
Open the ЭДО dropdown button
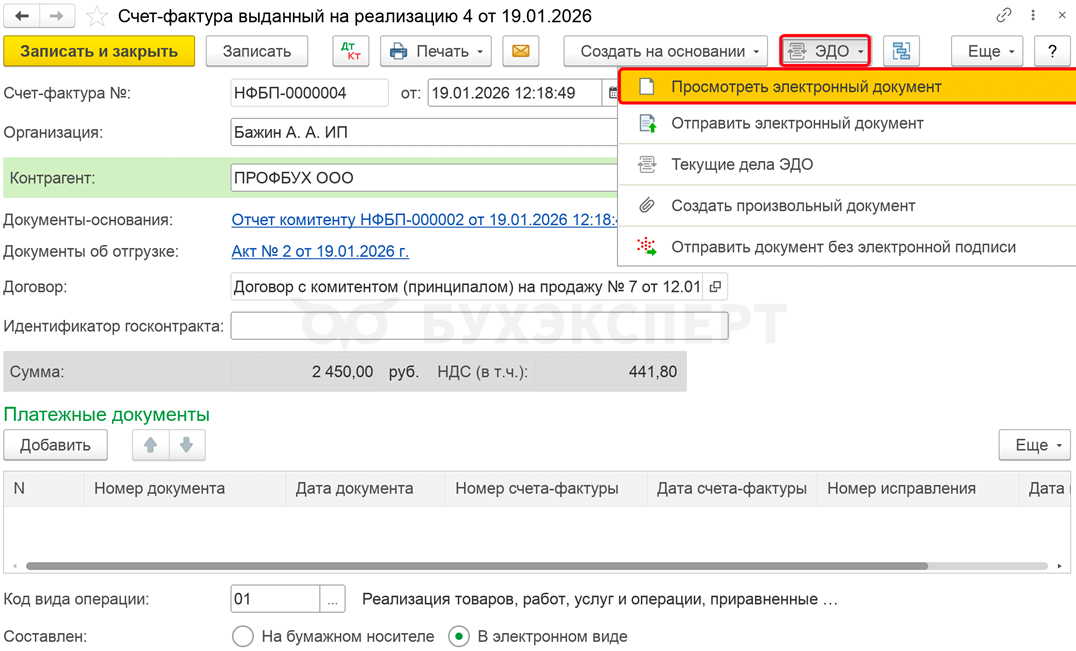[x=825, y=51]
